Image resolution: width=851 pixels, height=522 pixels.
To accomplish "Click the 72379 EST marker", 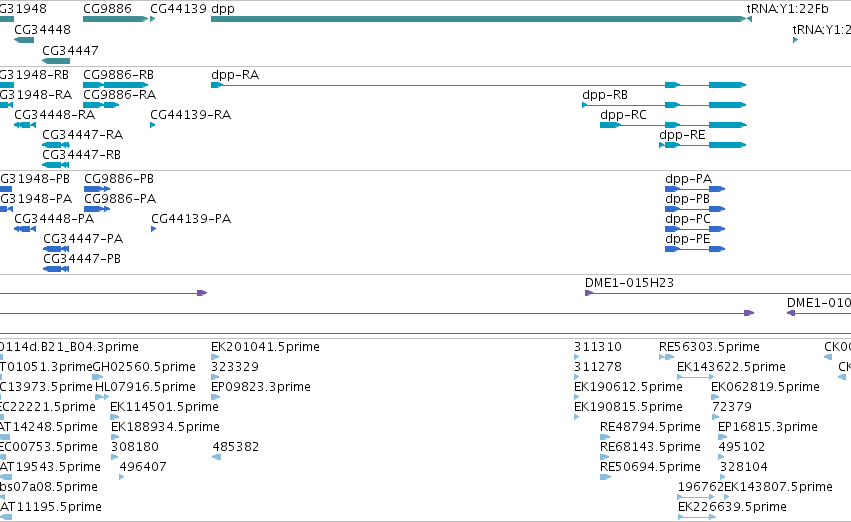I will pos(715,417).
